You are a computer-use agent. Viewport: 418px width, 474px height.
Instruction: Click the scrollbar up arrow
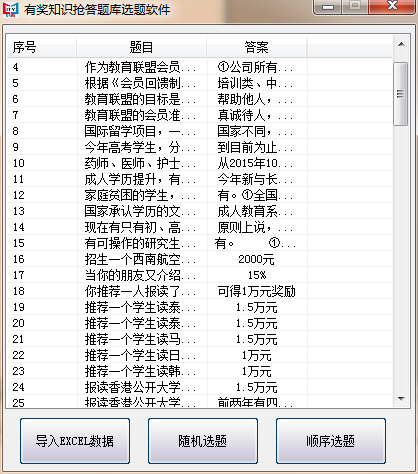[401, 45]
